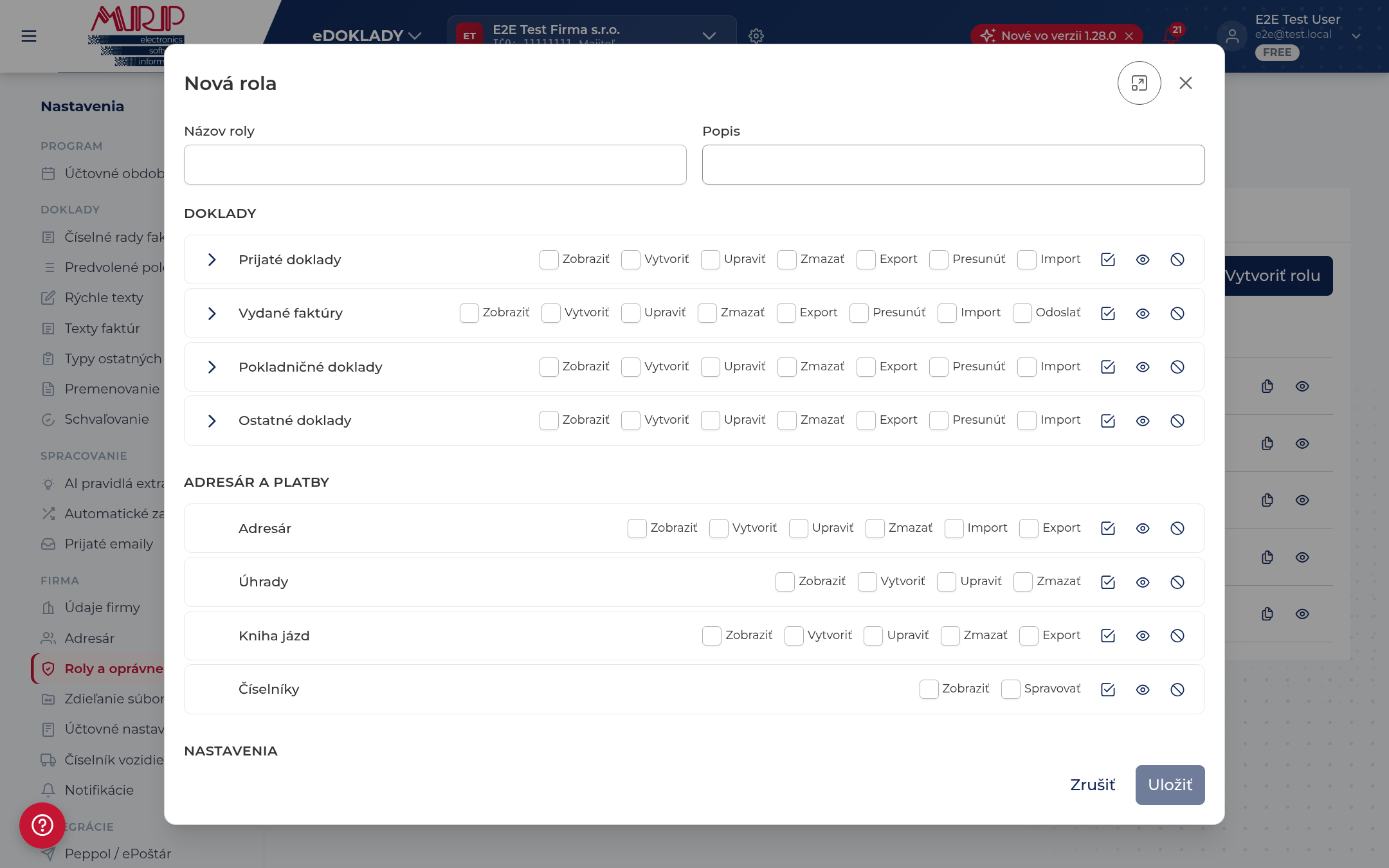Expand the Vydané faktúry row

point(212,314)
